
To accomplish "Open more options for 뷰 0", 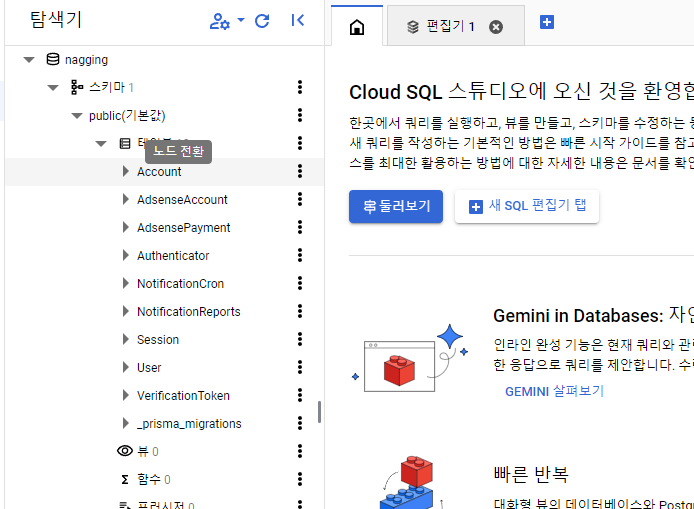I will pos(300,451).
